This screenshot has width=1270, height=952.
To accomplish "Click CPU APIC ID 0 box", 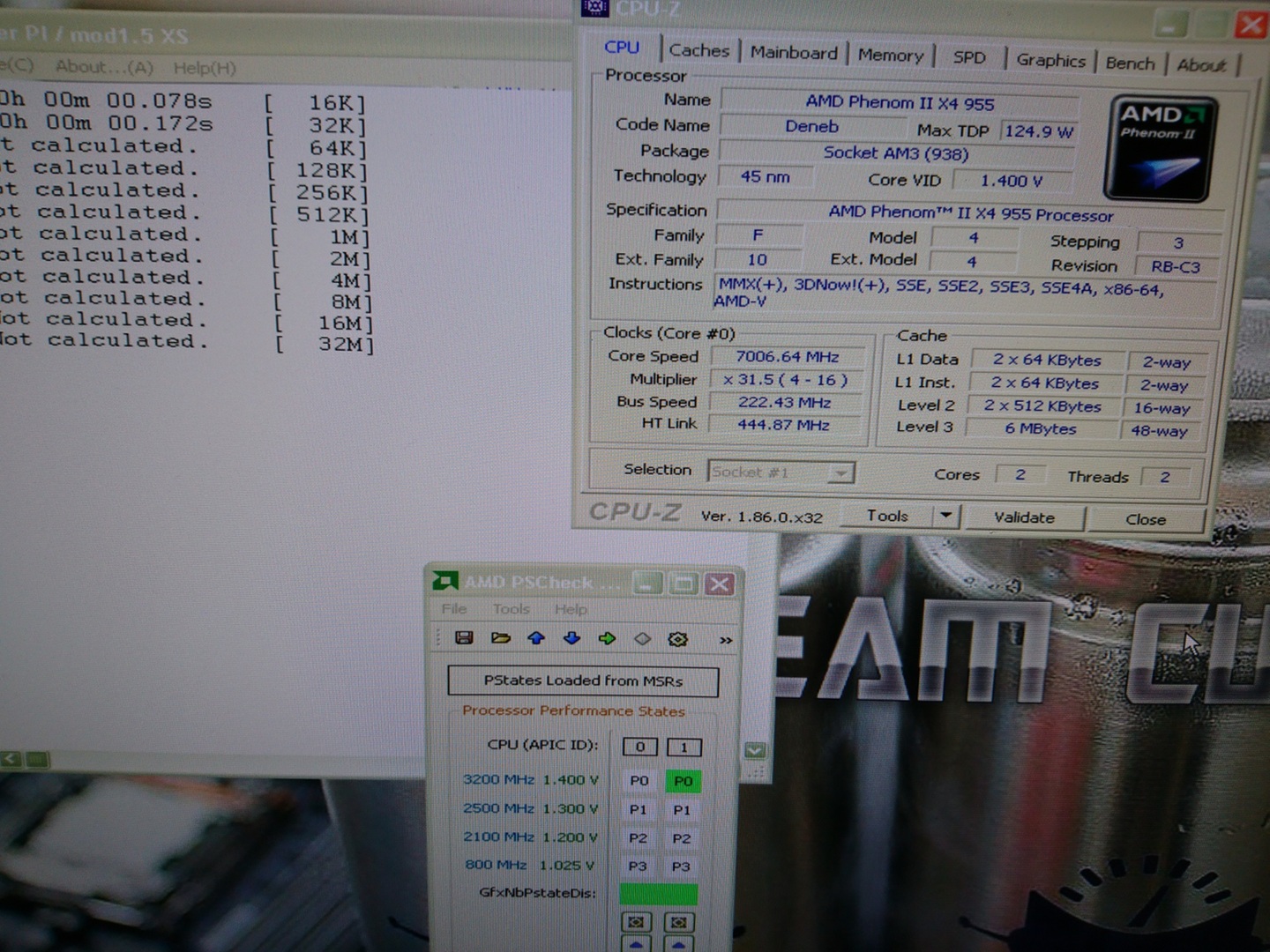I will pyautogui.click(x=639, y=747).
